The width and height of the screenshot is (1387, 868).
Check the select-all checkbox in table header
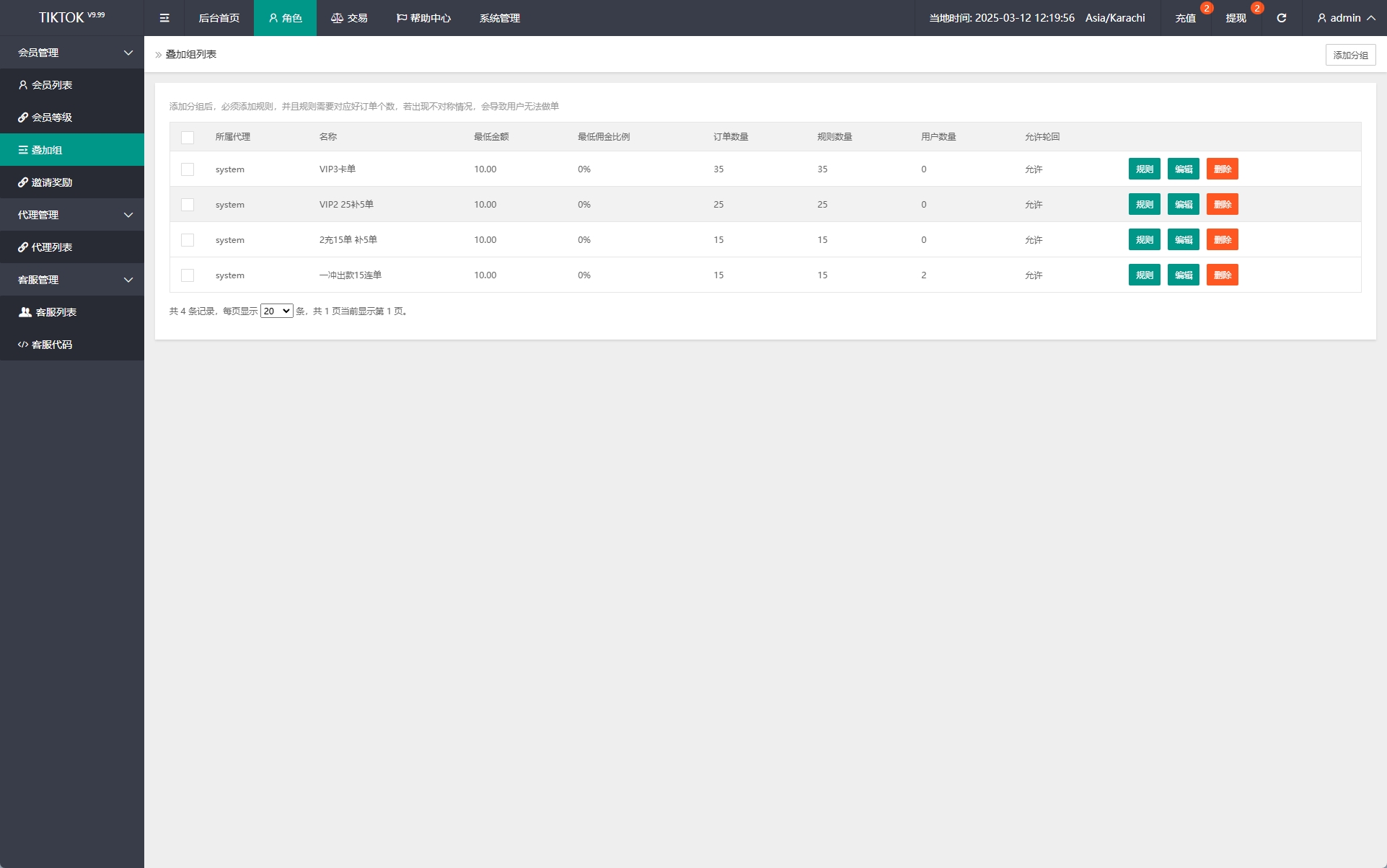pyautogui.click(x=188, y=137)
